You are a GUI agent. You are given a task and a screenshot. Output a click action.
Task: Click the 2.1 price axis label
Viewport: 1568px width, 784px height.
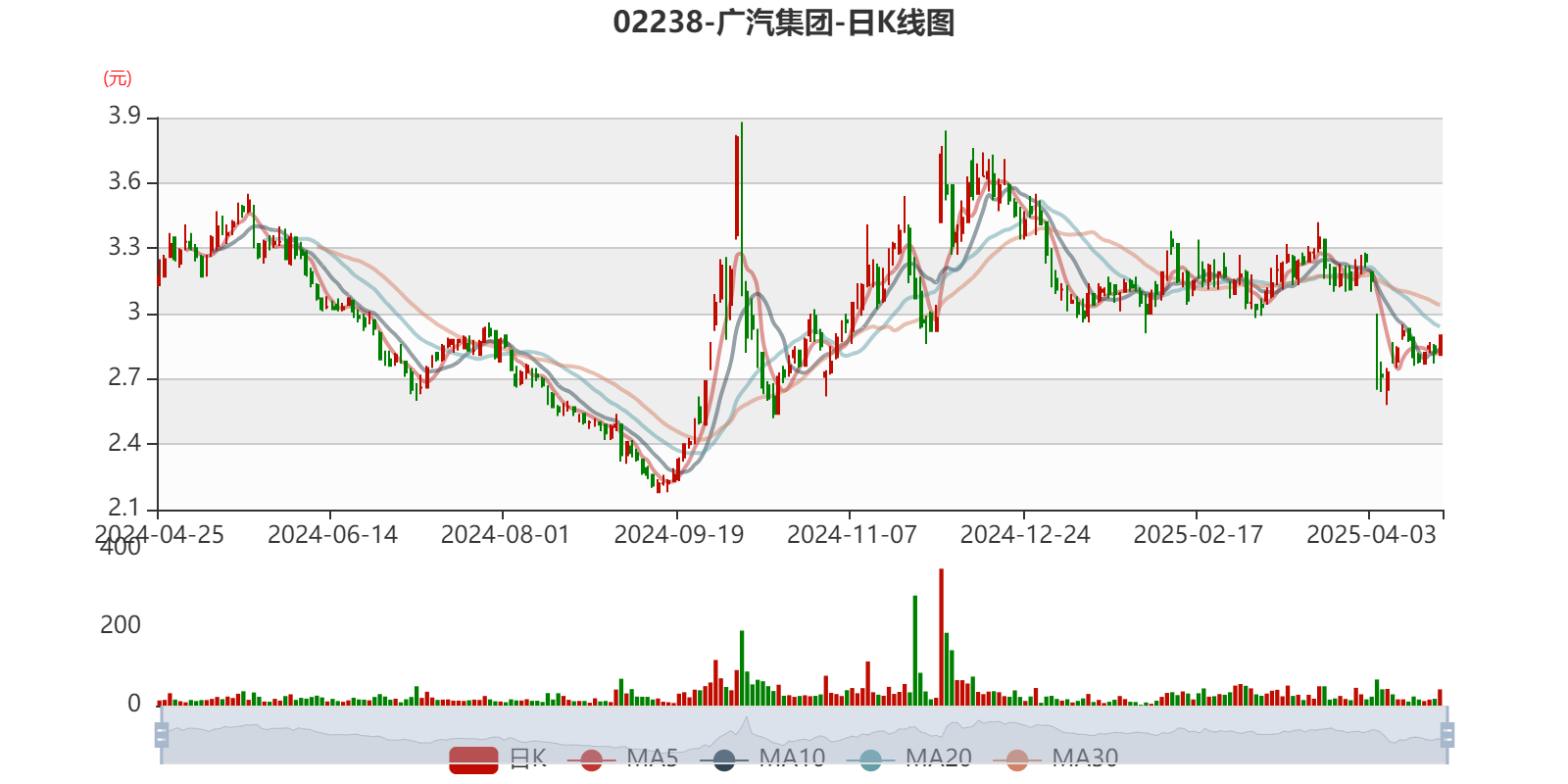coord(124,508)
